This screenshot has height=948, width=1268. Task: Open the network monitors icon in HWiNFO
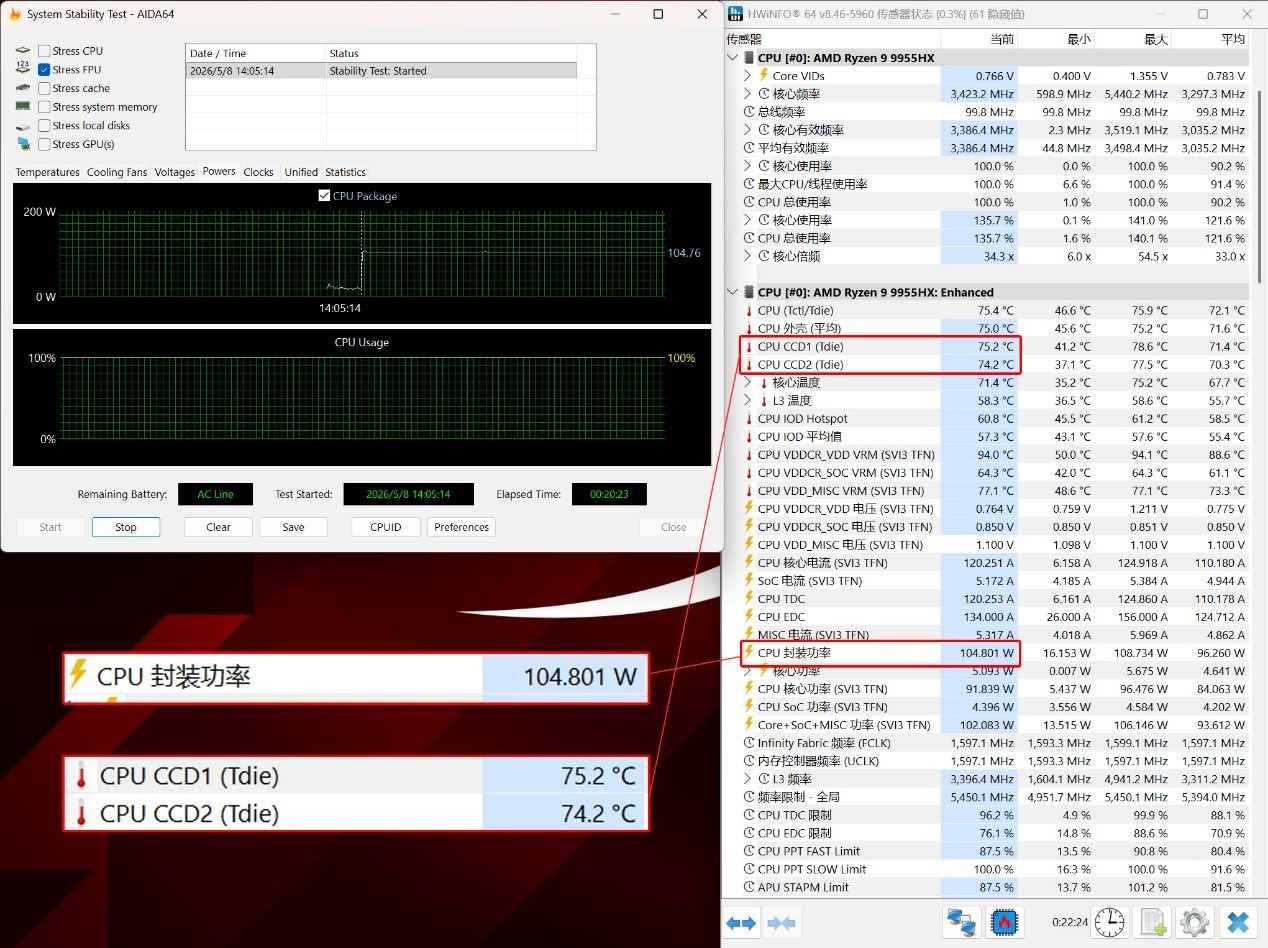pos(963,922)
